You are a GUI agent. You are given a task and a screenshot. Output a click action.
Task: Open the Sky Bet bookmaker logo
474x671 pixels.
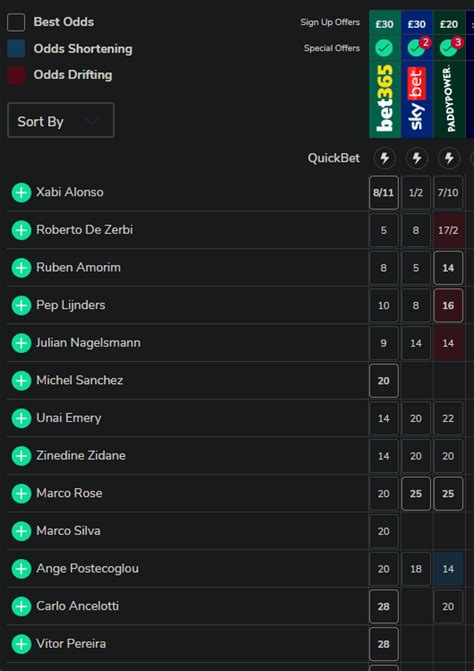(x=417, y=99)
